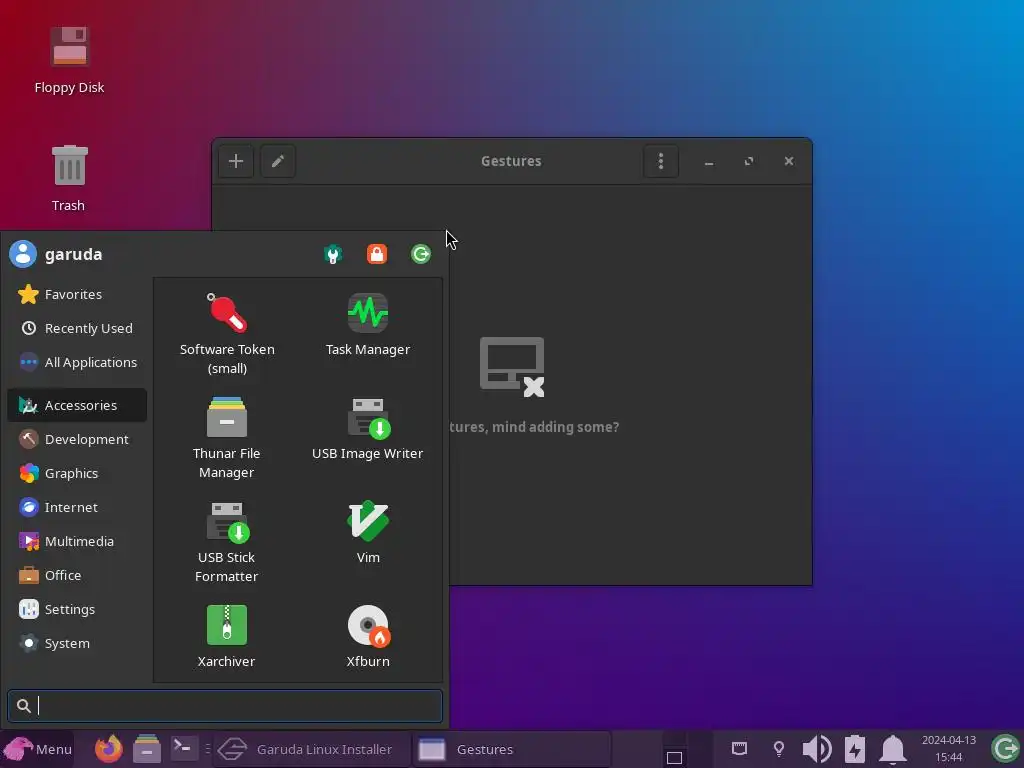The height and width of the screenshot is (768, 1024).
Task: Add a new gesture with plus button
Action: tap(236, 161)
